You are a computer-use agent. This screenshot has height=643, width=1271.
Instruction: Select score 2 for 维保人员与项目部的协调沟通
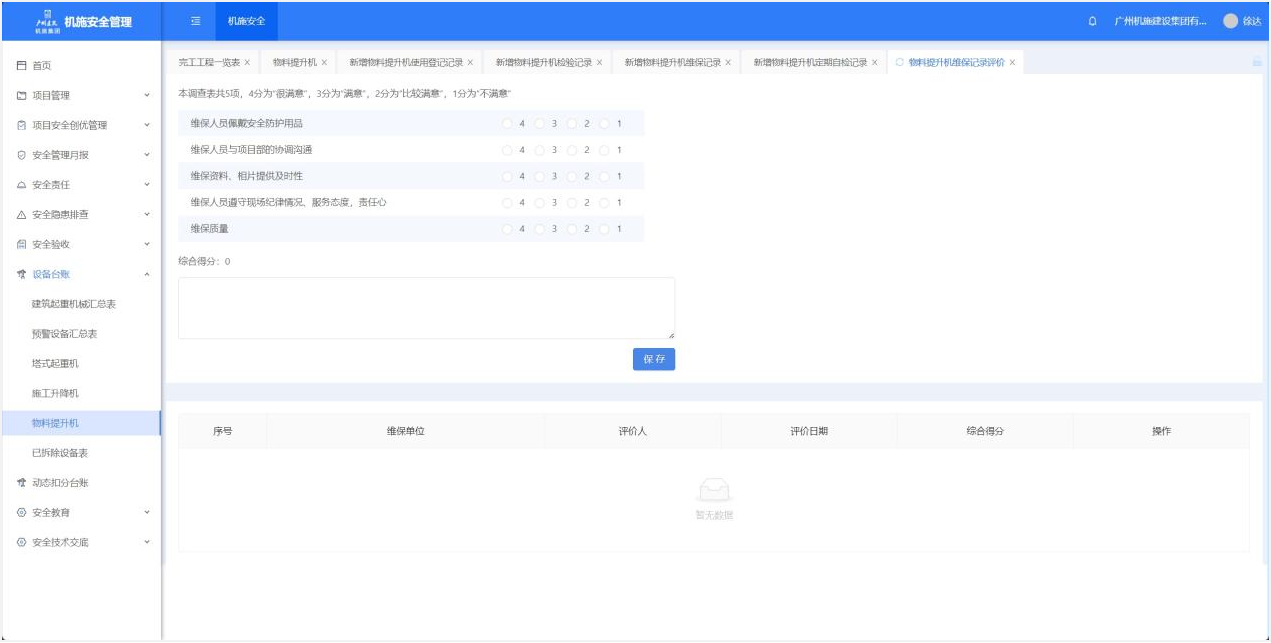click(x=573, y=150)
